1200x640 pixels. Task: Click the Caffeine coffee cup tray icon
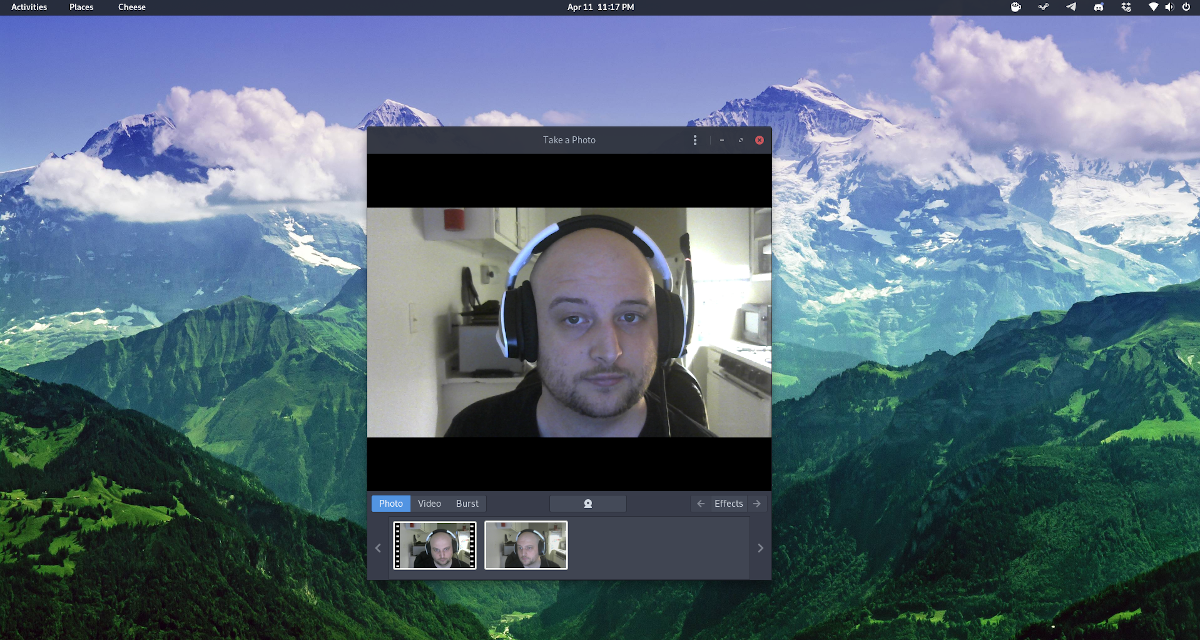(1015, 7)
